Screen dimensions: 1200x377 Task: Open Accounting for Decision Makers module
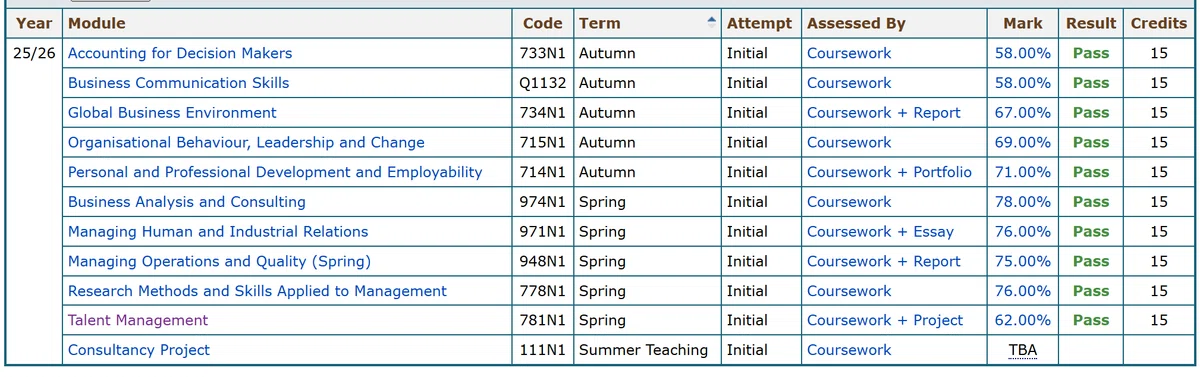click(x=180, y=53)
